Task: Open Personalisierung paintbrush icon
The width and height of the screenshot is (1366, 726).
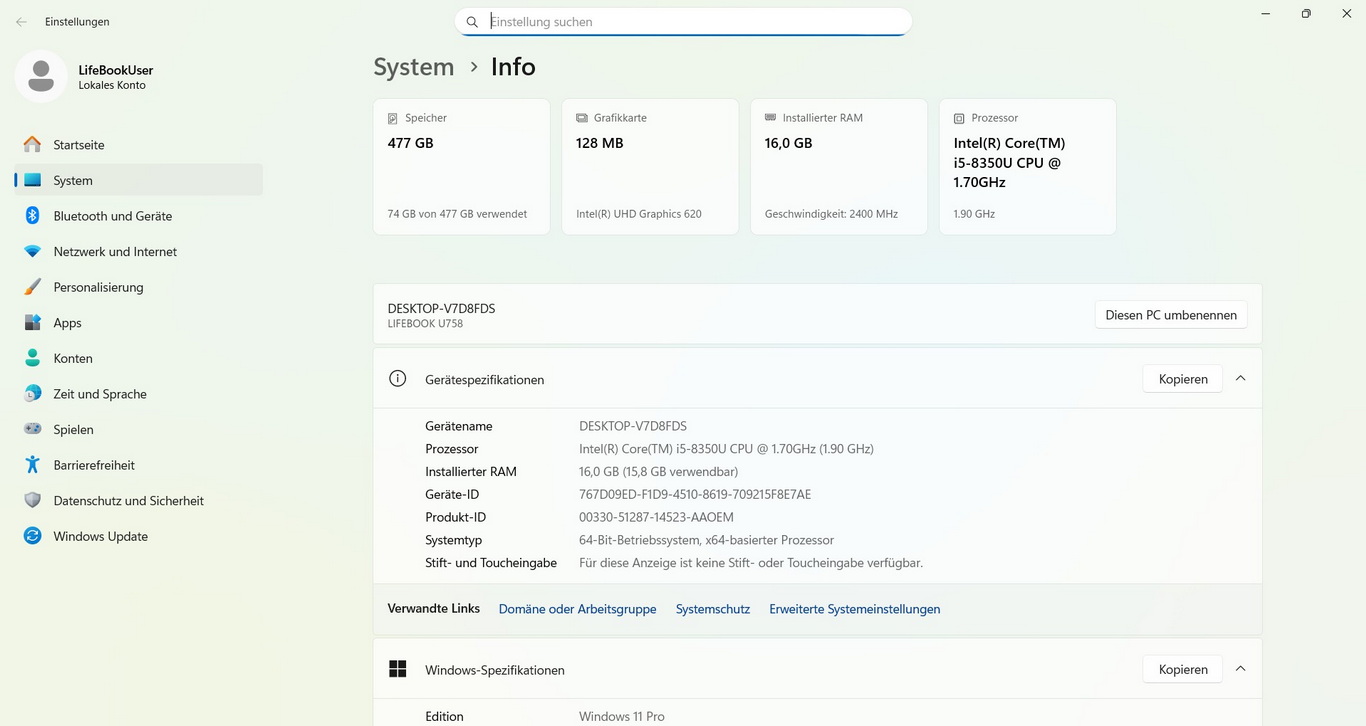Action: point(33,287)
